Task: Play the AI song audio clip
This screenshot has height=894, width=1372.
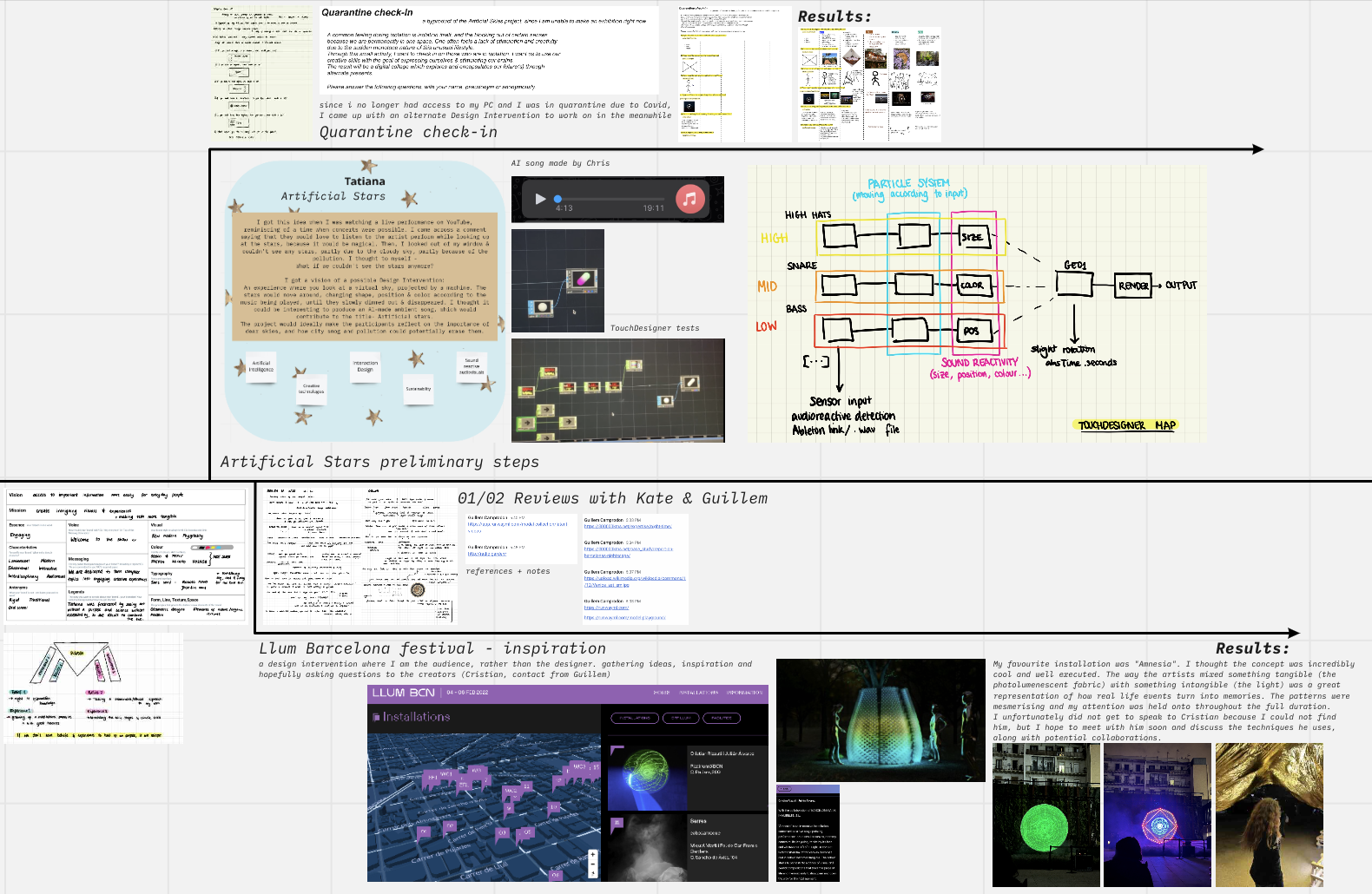Action: click(540, 199)
